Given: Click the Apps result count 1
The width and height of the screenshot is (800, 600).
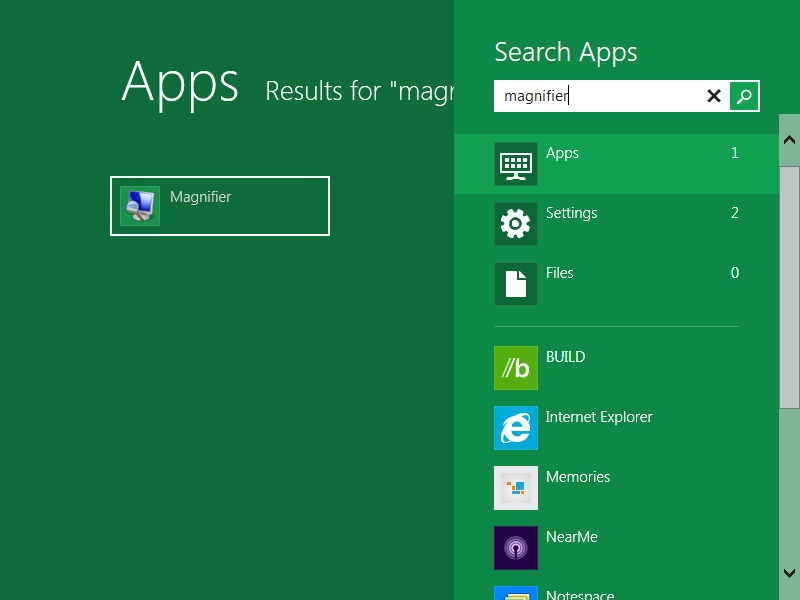Looking at the screenshot, I should 735,153.
